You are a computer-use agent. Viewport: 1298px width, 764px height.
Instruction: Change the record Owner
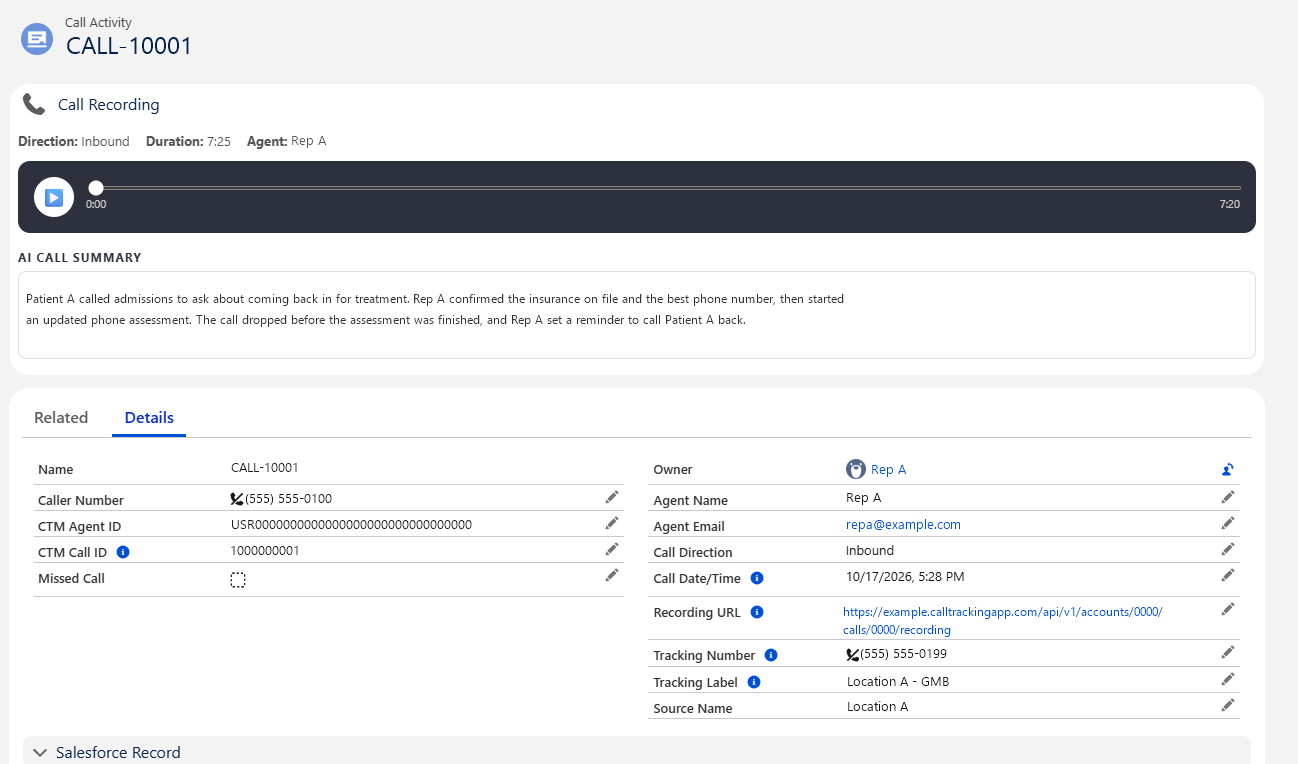click(x=1228, y=469)
